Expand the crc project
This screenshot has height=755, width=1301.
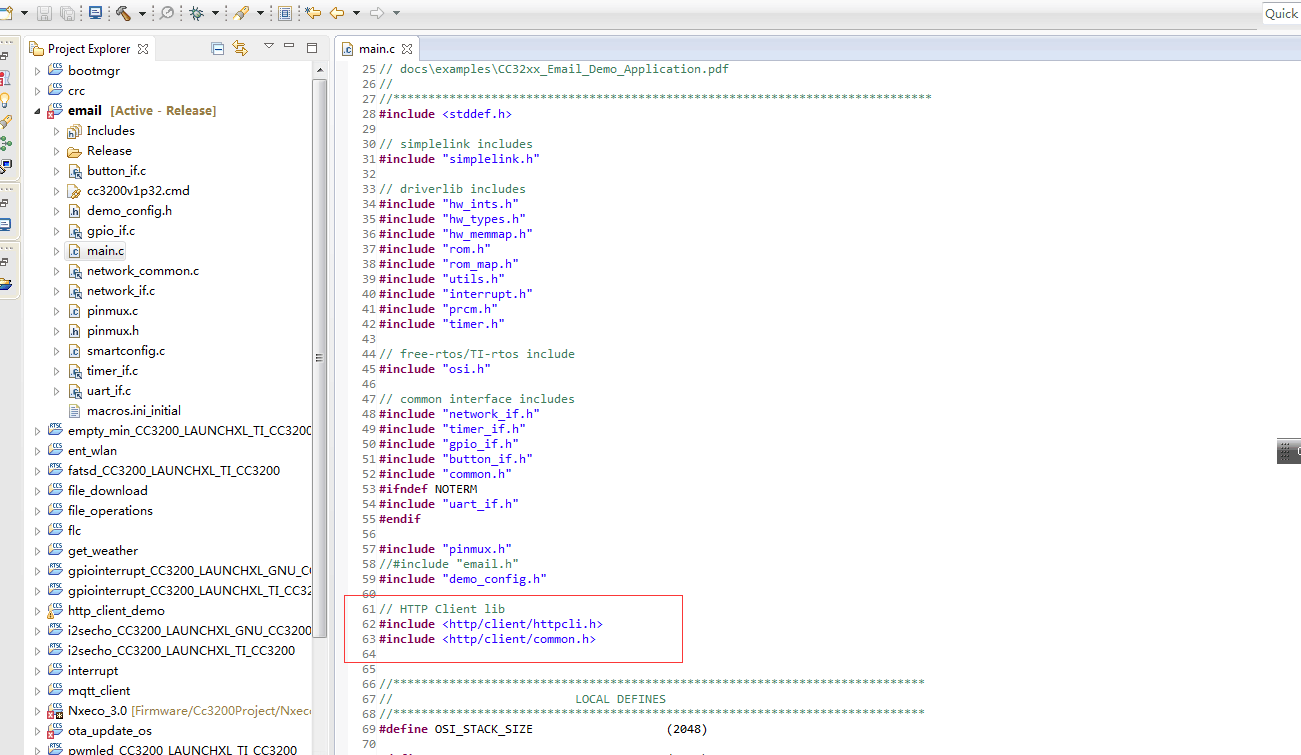pyautogui.click(x=38, y=91)
